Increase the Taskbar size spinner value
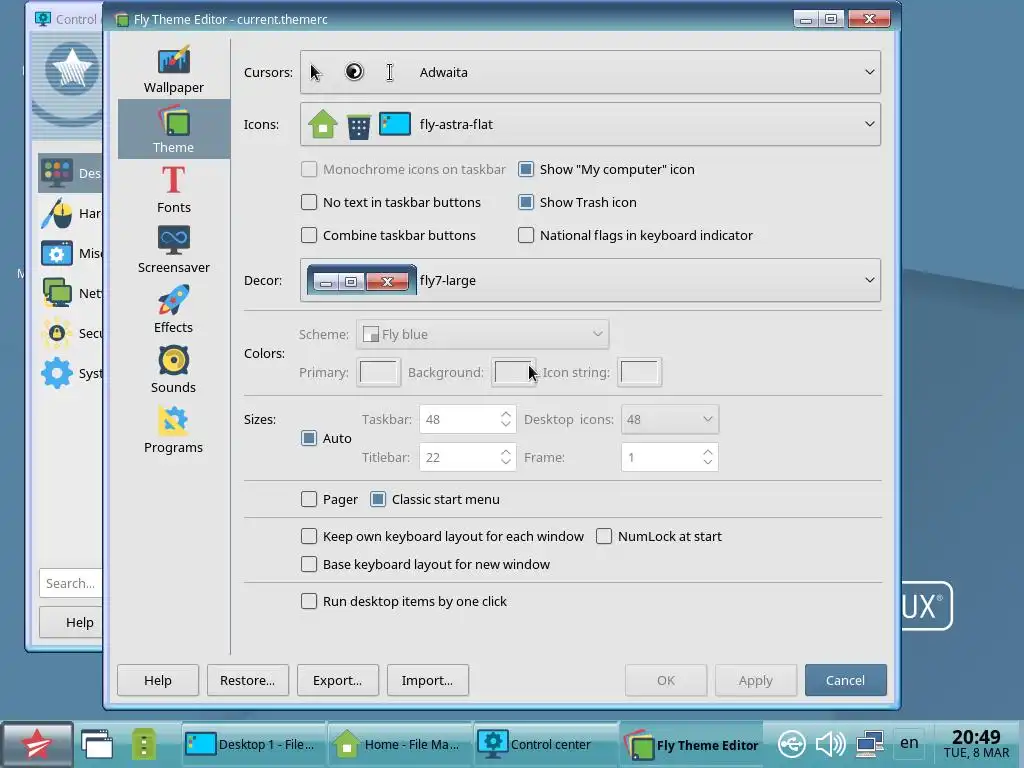 505,414
